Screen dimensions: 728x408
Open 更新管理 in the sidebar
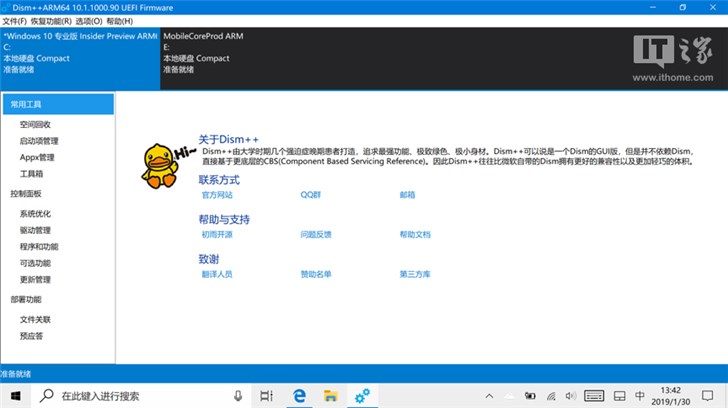35,280
